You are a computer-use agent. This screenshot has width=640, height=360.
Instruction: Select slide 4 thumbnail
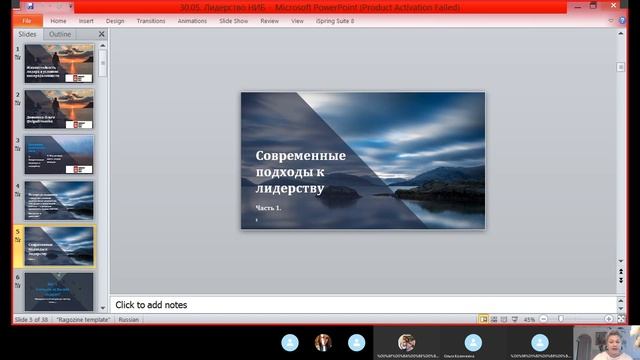click(59, 200)
